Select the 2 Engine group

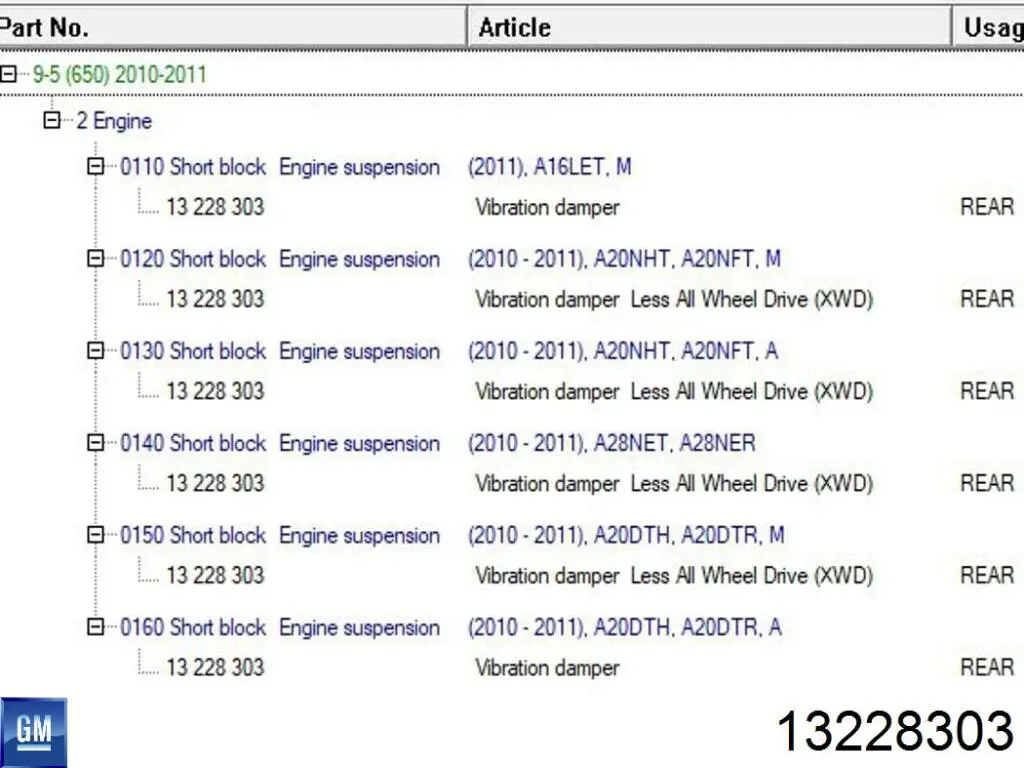point(114,121)
